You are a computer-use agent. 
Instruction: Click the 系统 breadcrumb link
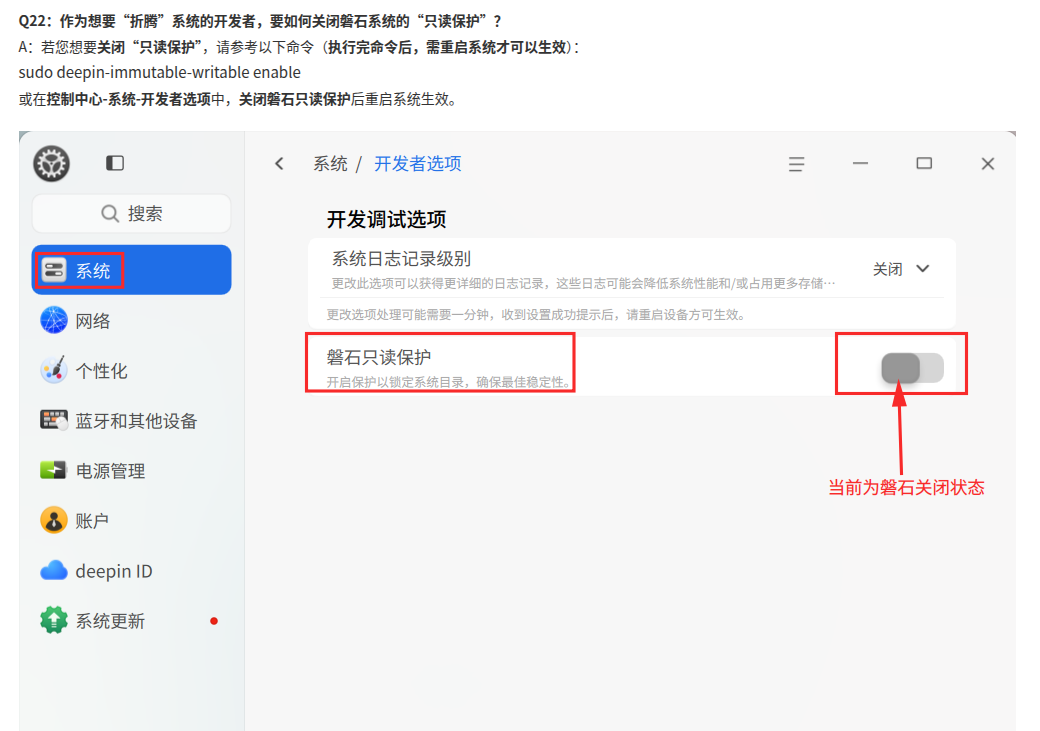click(330, 164)
